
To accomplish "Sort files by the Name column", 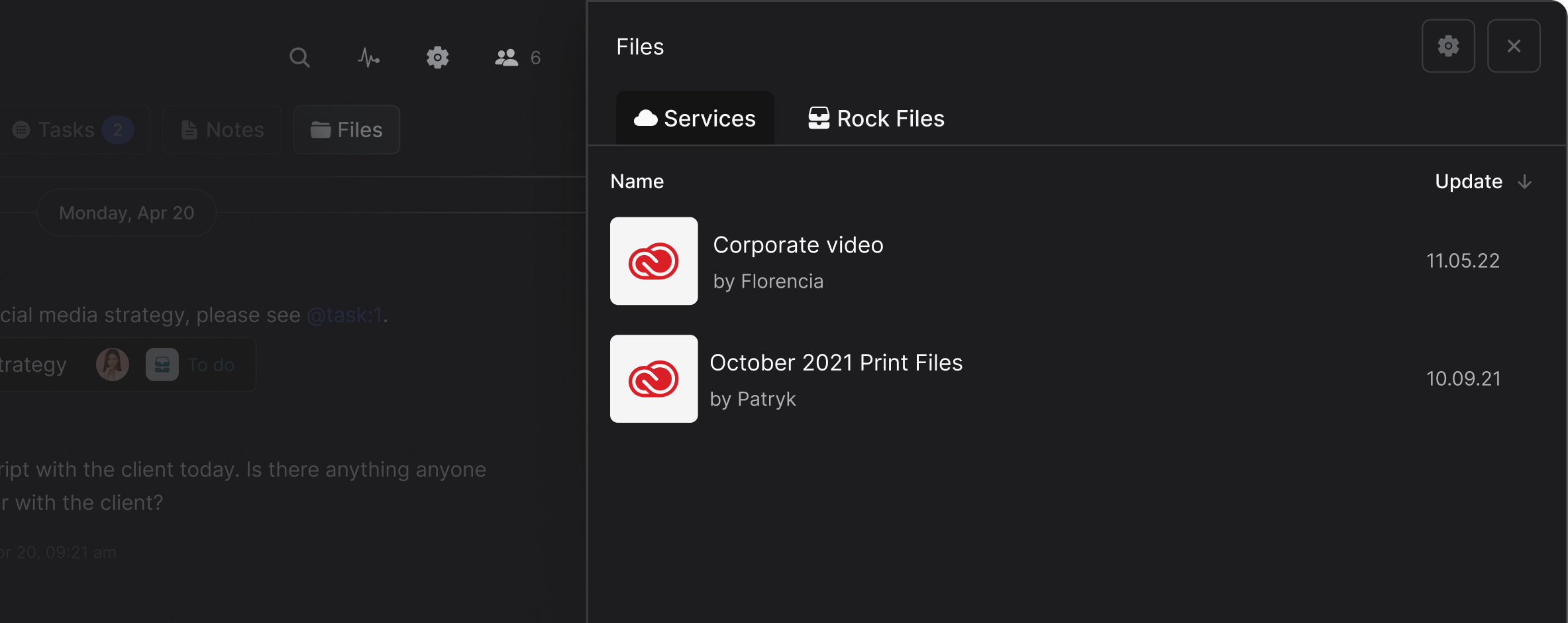I will (637, 182).
